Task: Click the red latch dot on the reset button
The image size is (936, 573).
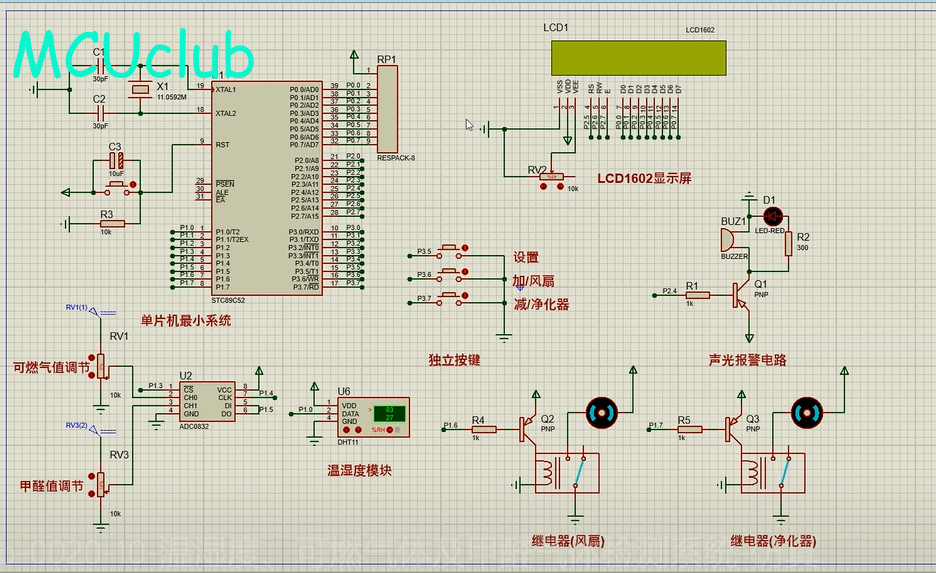Action: [x=133, y=184]
